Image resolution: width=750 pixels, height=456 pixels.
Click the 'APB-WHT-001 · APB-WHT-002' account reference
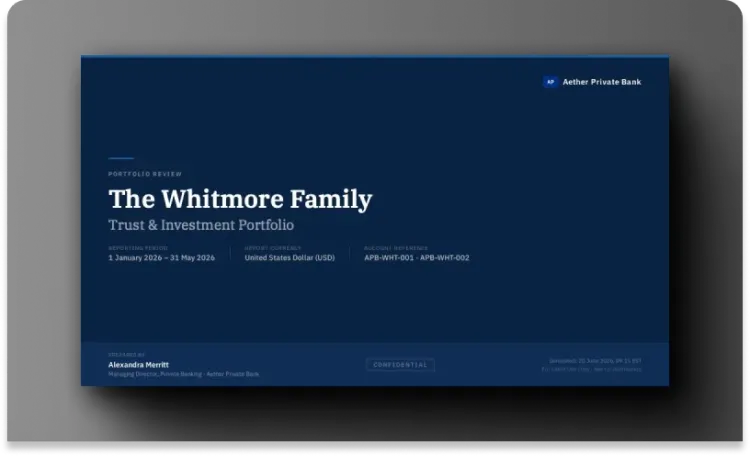(x=417, y=257)
